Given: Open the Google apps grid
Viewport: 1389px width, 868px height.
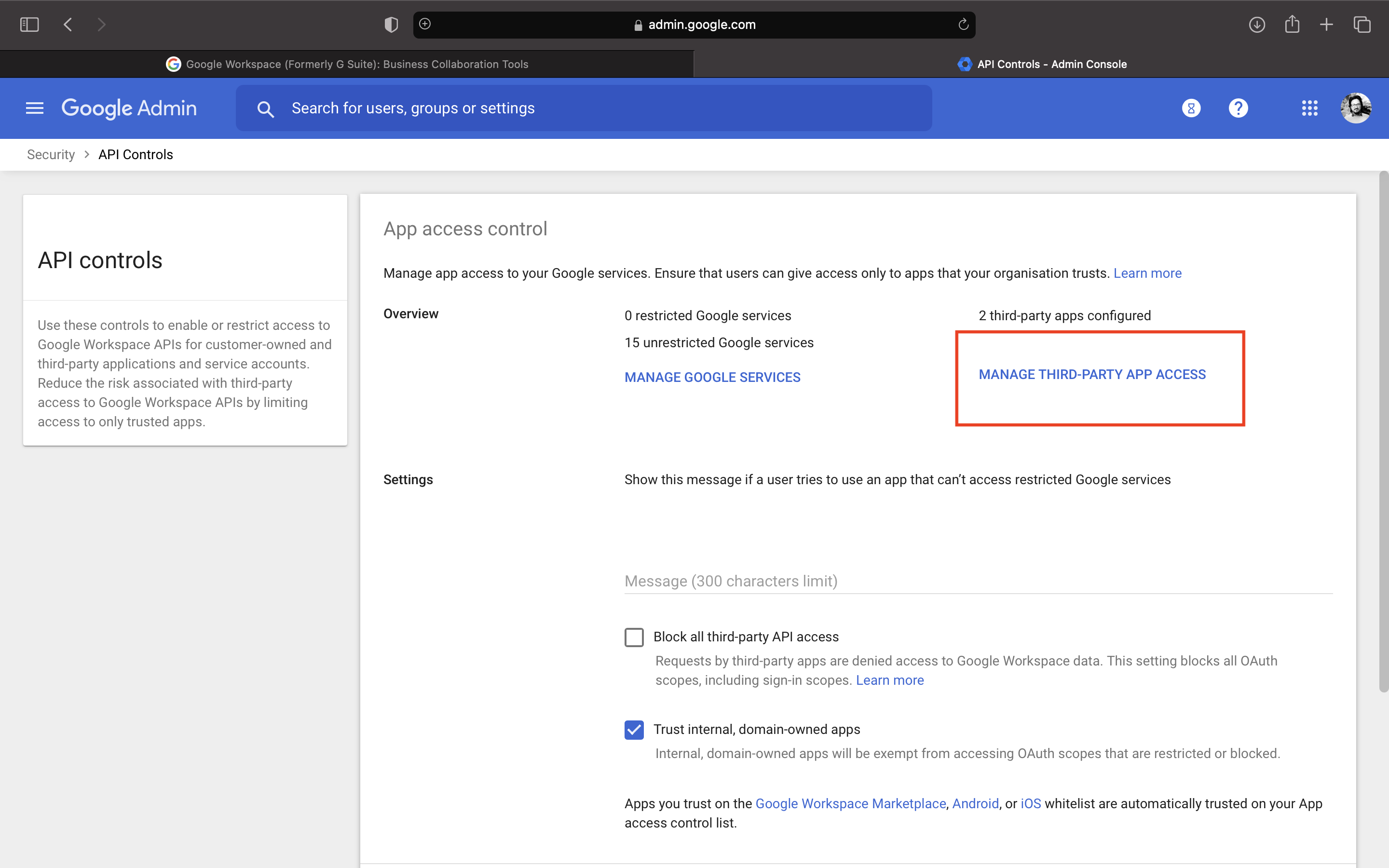Looking at the screenshot, I should click(1309, 108).
